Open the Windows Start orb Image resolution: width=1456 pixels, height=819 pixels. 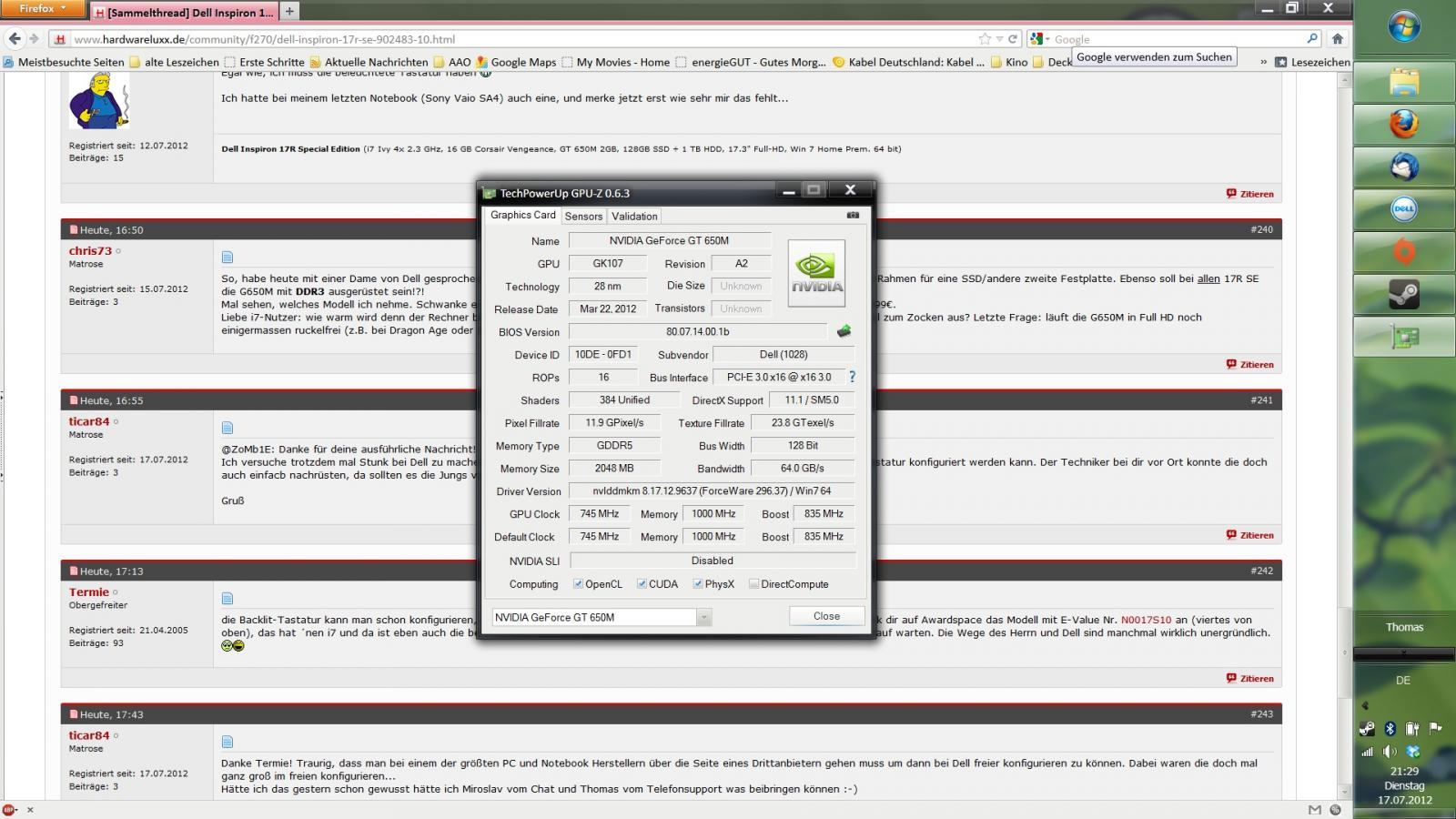click(1404, 26)
